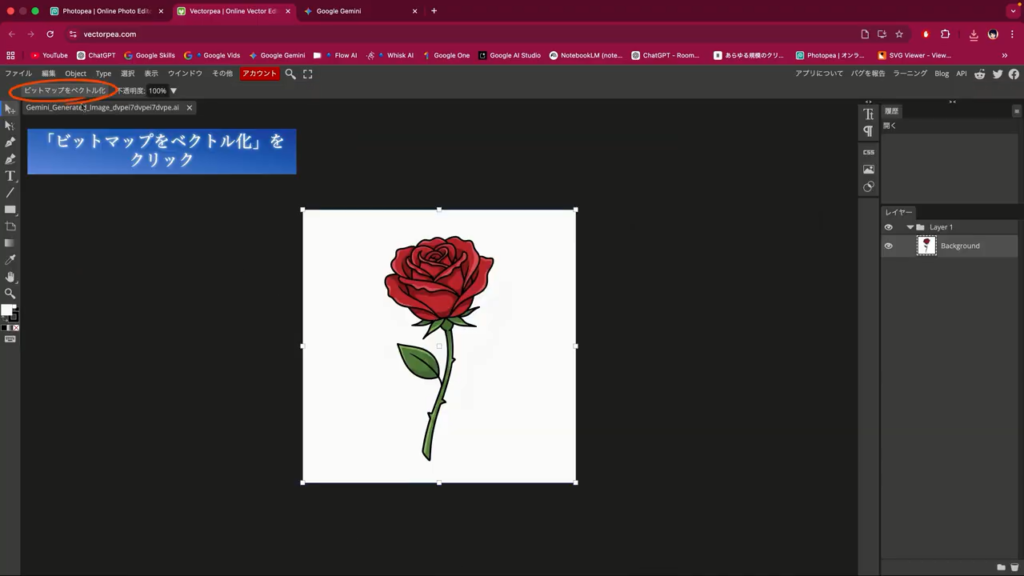This screenshot has height=576, width=1024.
Task: Open the CSS panel icon
Action: (x=868, y=152)
